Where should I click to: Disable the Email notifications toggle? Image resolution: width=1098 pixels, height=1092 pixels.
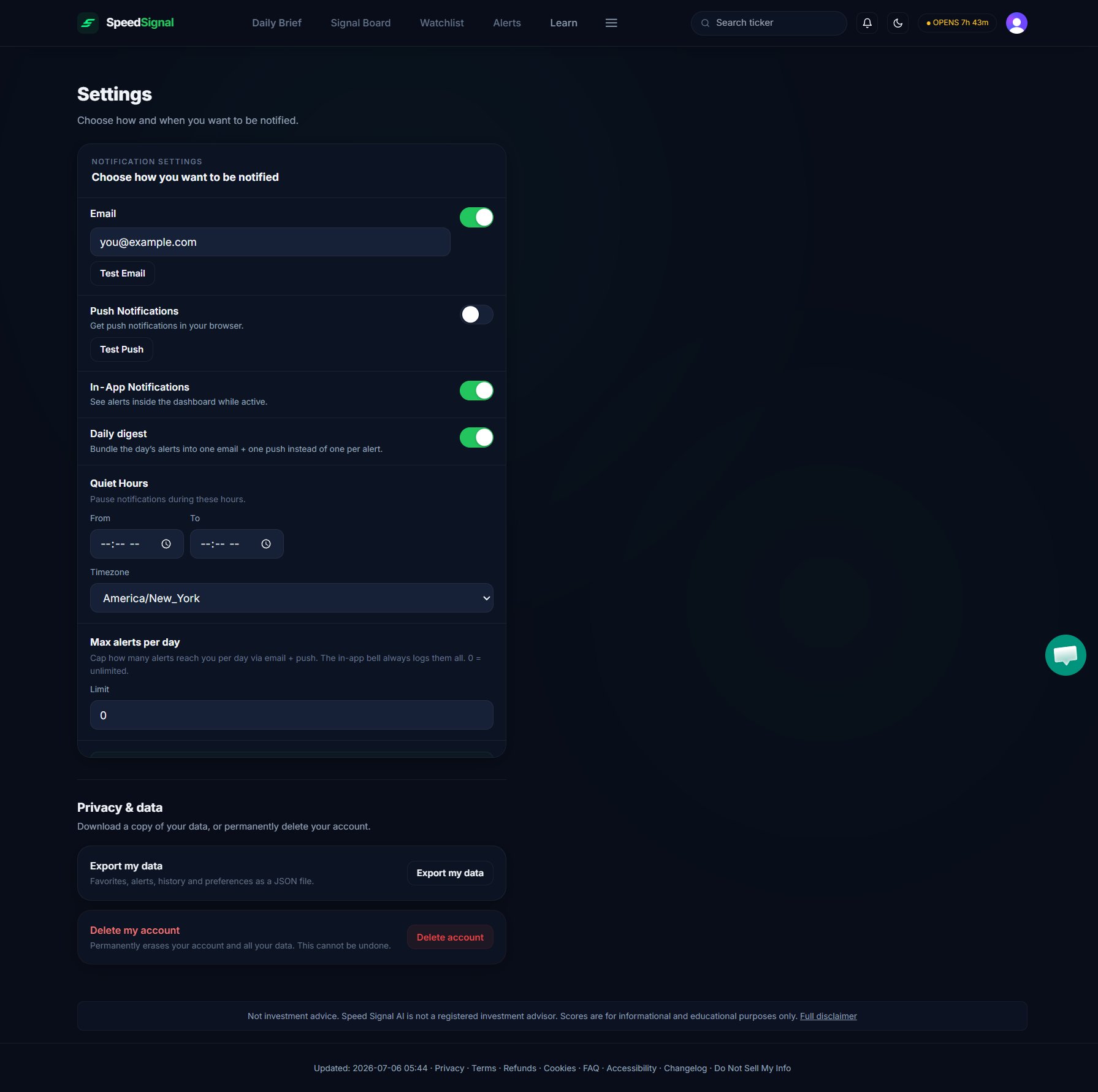coord(476,217)
